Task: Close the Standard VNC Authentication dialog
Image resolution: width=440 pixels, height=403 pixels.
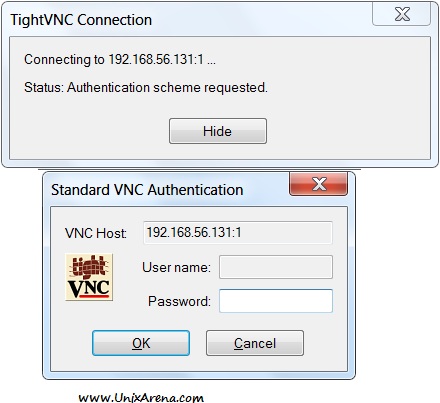Action: (x=319, y=184)
